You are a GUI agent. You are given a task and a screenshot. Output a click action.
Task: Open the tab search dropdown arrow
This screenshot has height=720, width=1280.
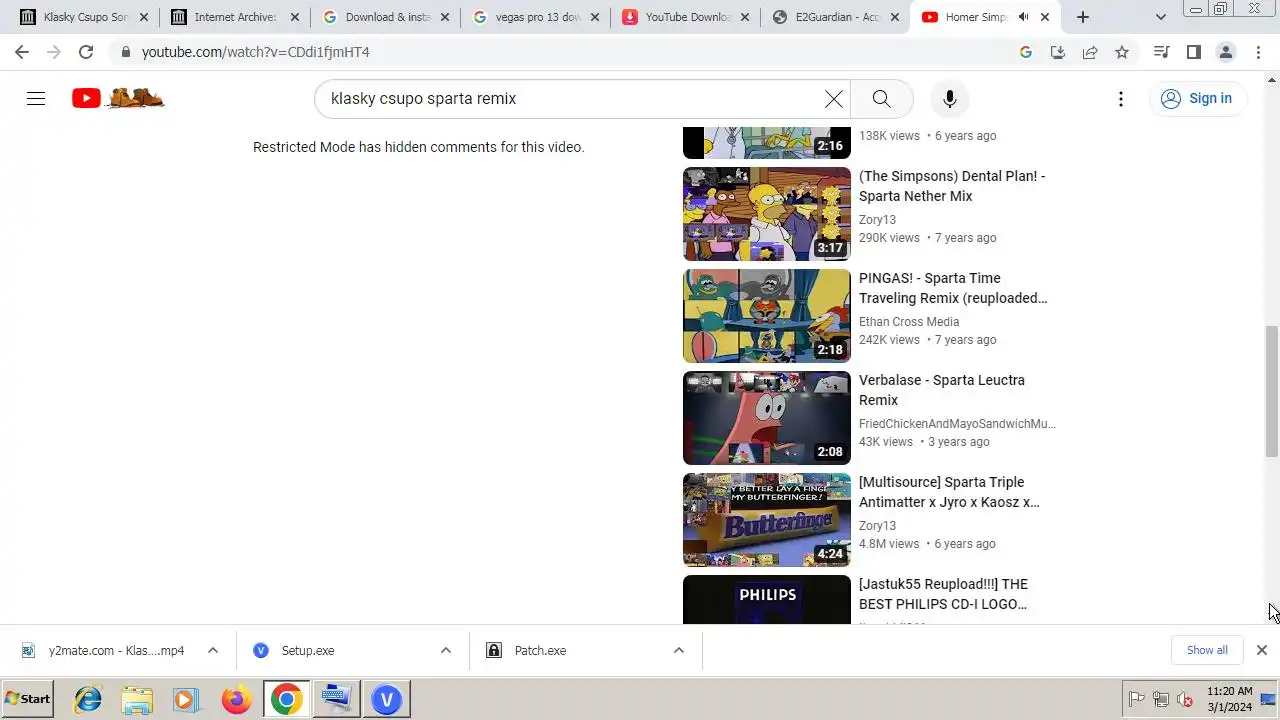[1160, 17]
